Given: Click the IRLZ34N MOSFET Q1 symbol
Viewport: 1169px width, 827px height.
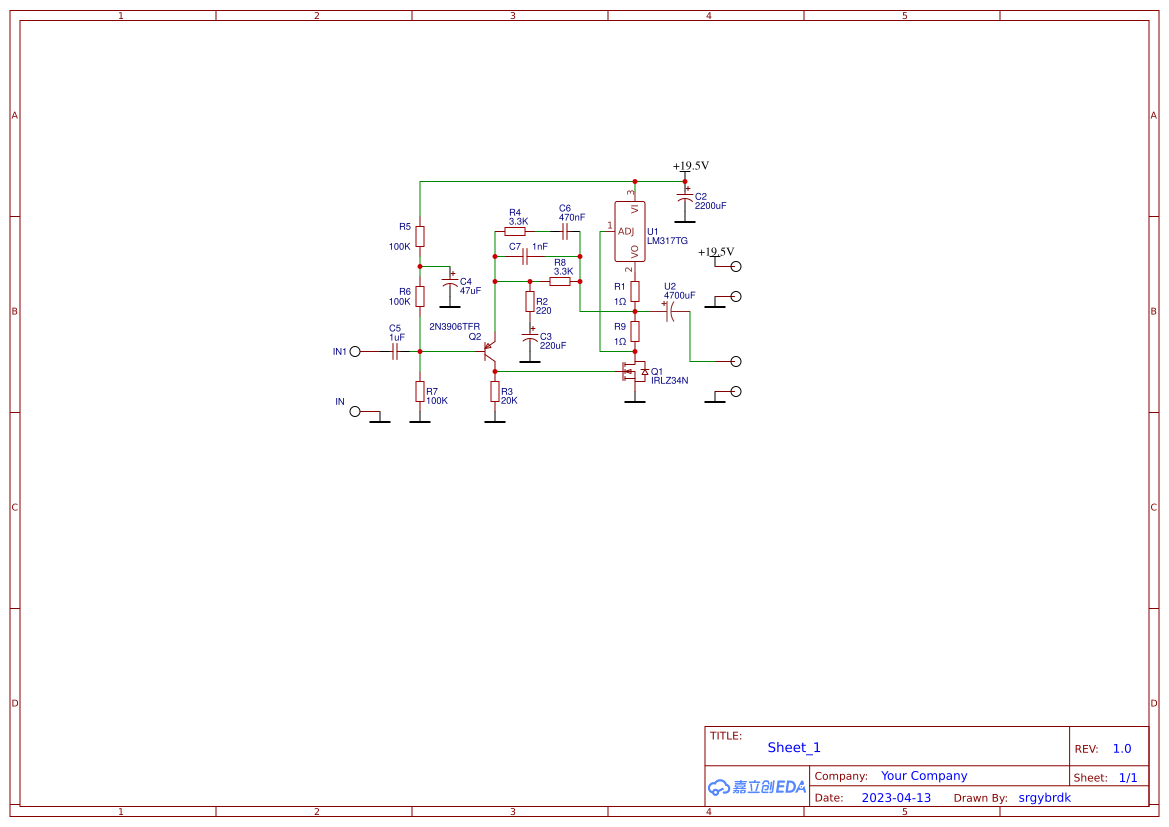Looking at the screenshot, I should click(633, 373).
